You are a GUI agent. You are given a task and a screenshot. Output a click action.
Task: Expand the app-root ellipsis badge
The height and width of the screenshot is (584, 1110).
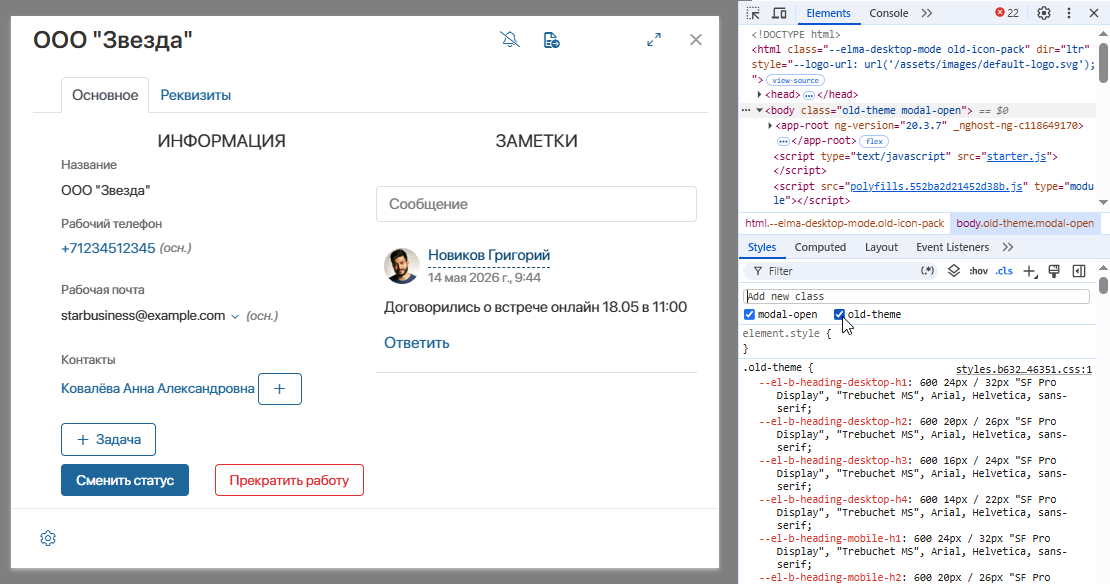(x=783, y=141)
